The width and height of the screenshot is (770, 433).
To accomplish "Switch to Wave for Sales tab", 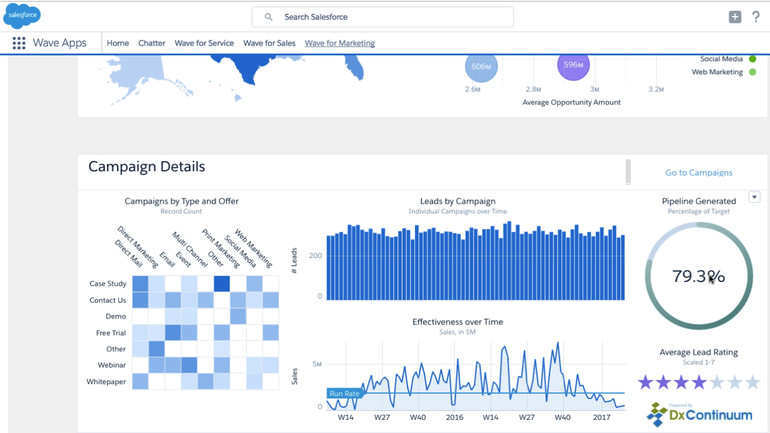I will coord(269,43).
